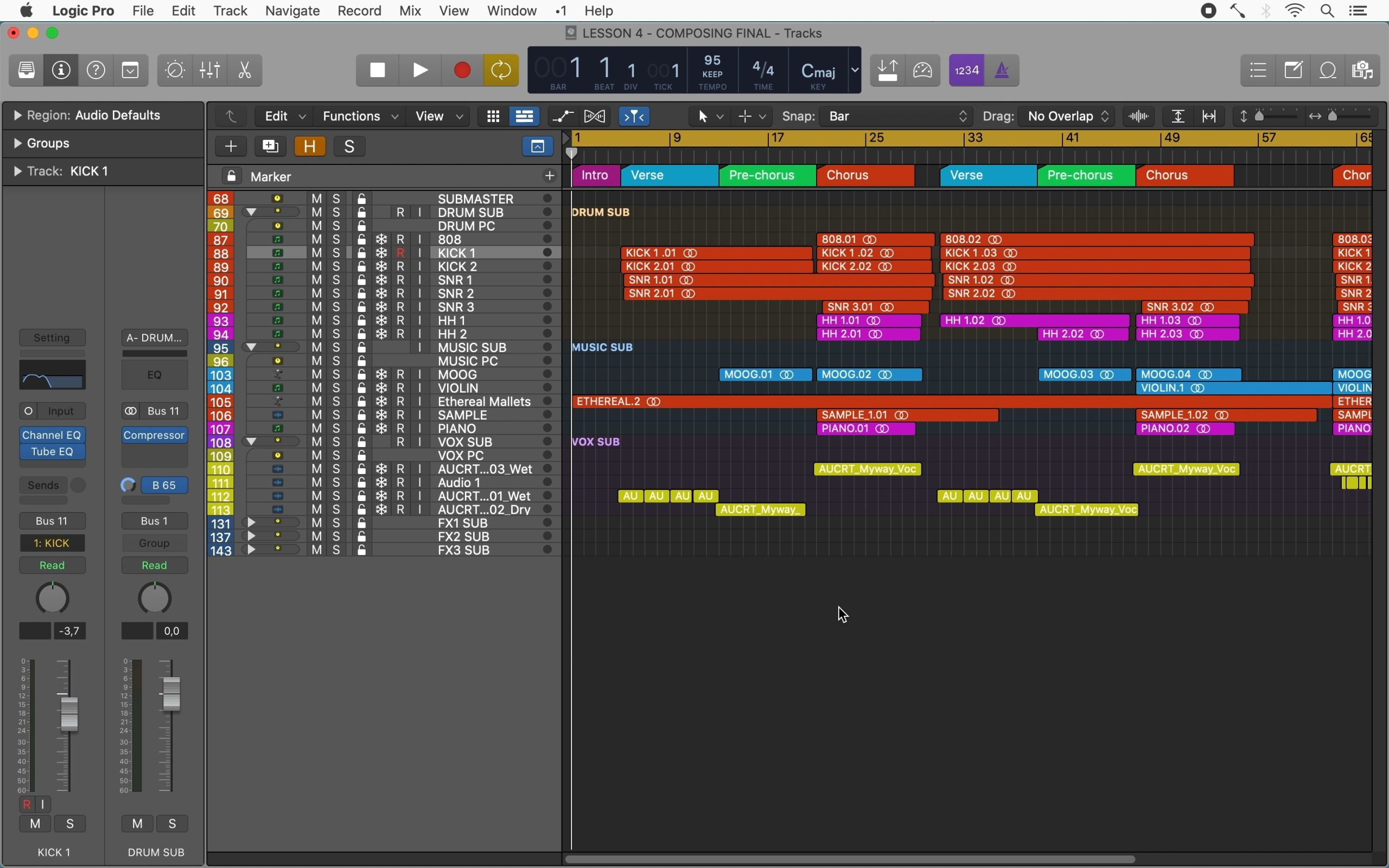The width and height of the screenshot is (1389, 868).
Task: Toggle automation view button
Action: click(563, 117)
